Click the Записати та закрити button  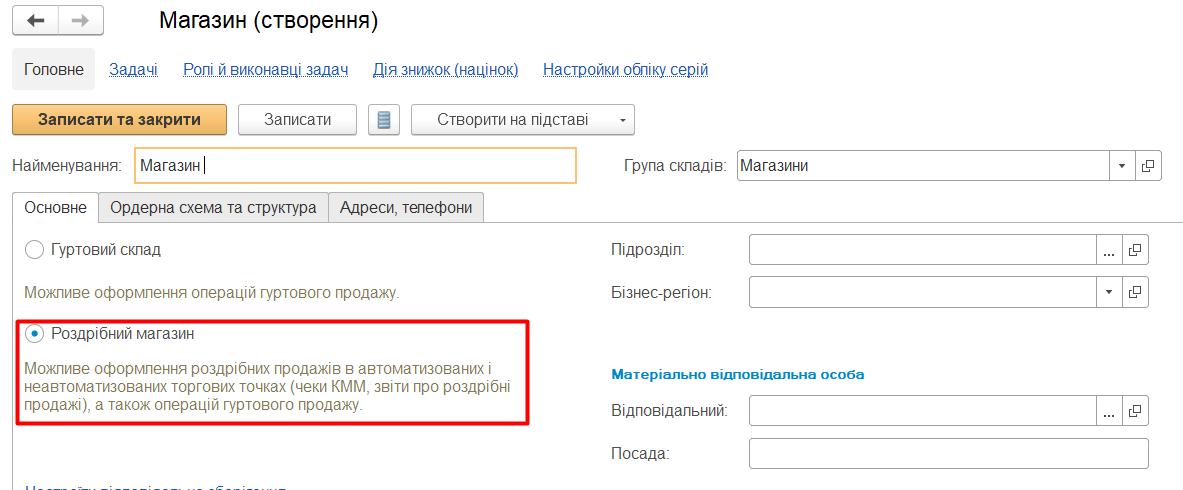[119, 120]
